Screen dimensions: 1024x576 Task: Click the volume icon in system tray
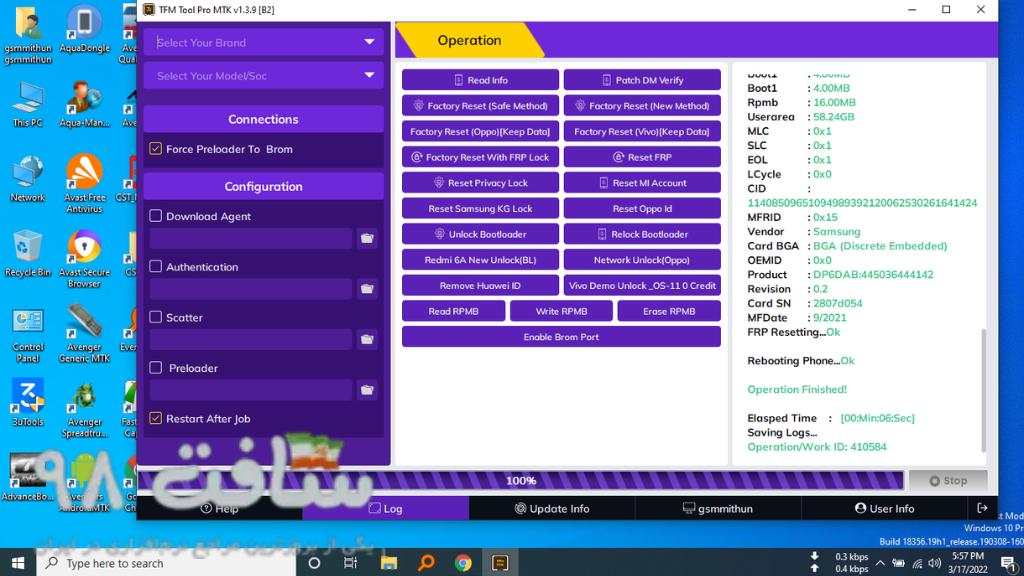(935, 563)
